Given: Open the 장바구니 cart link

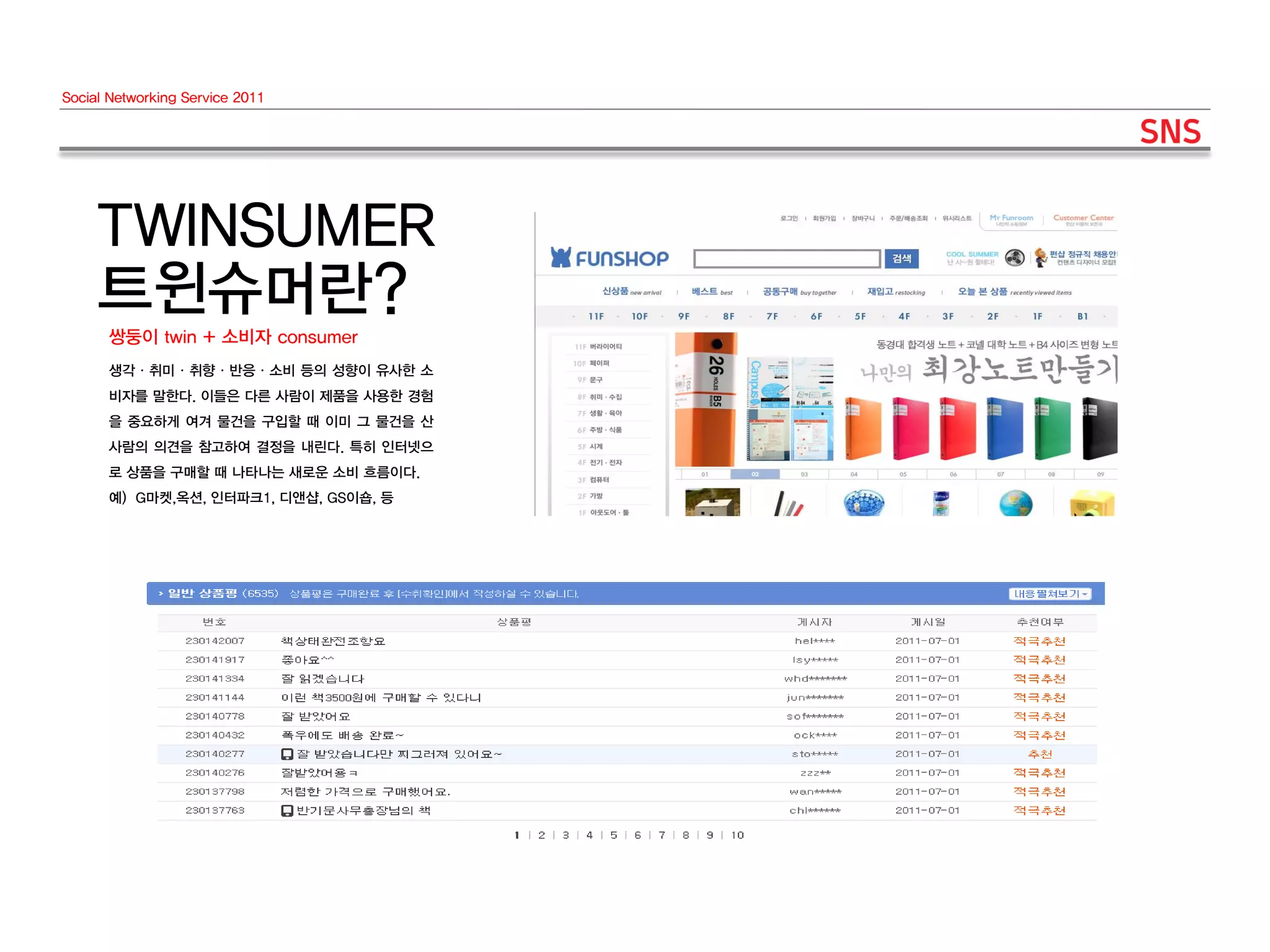Looking at the screenshot, I should pos(863,218).
